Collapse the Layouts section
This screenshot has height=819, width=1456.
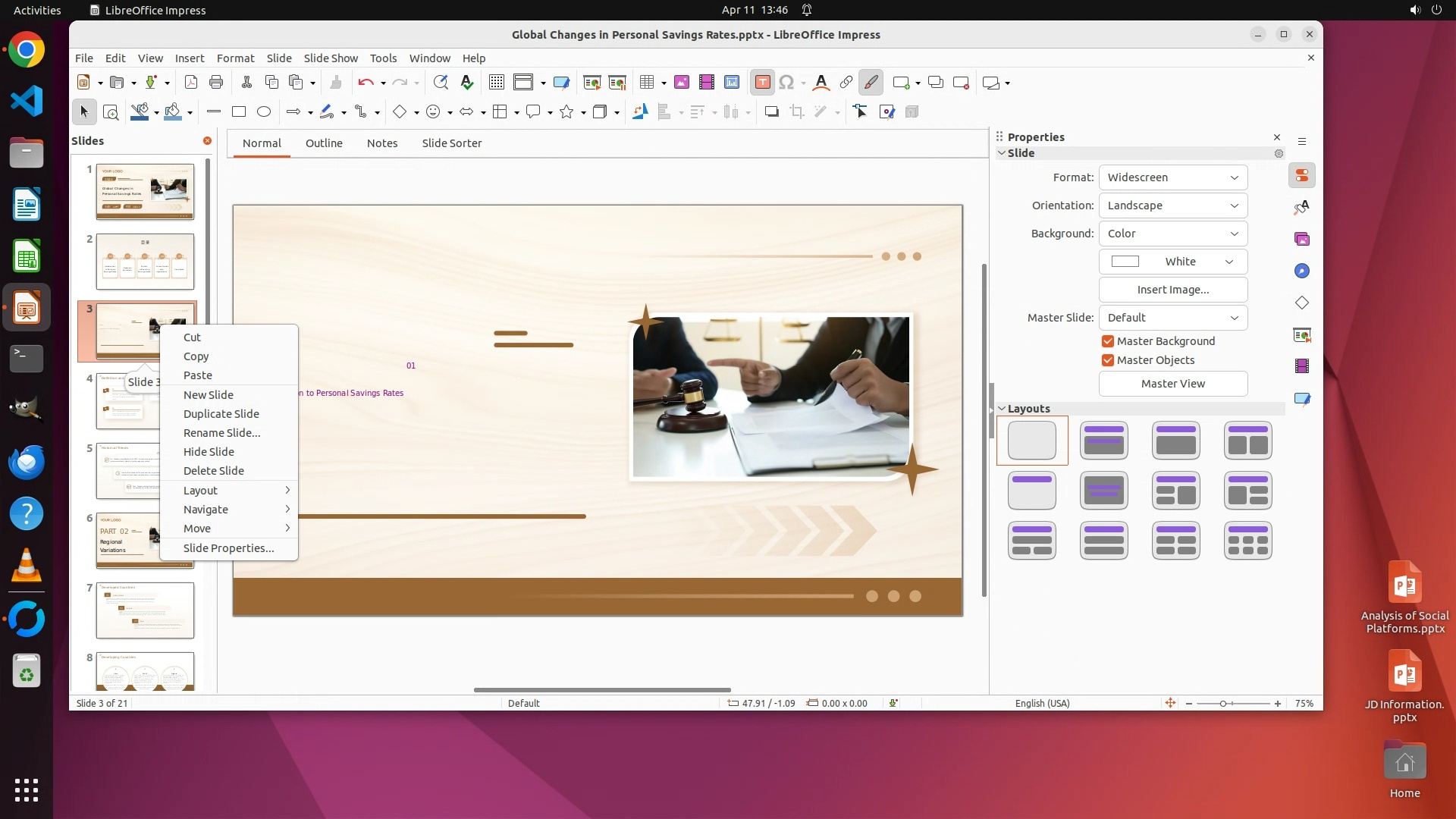[x=1002, y=409]
